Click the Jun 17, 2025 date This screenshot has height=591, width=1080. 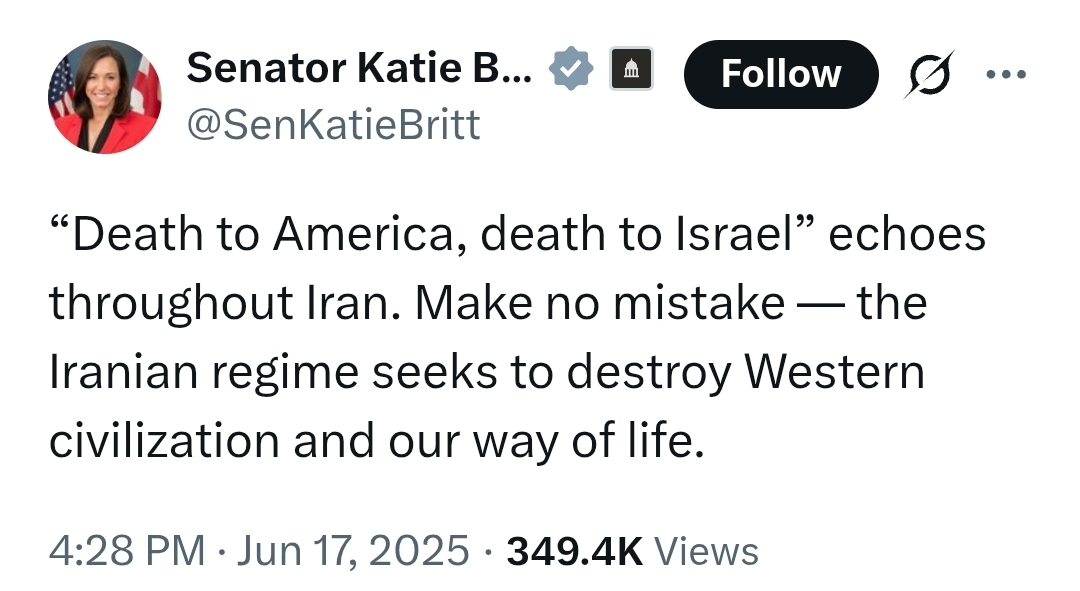pos(353,551)
